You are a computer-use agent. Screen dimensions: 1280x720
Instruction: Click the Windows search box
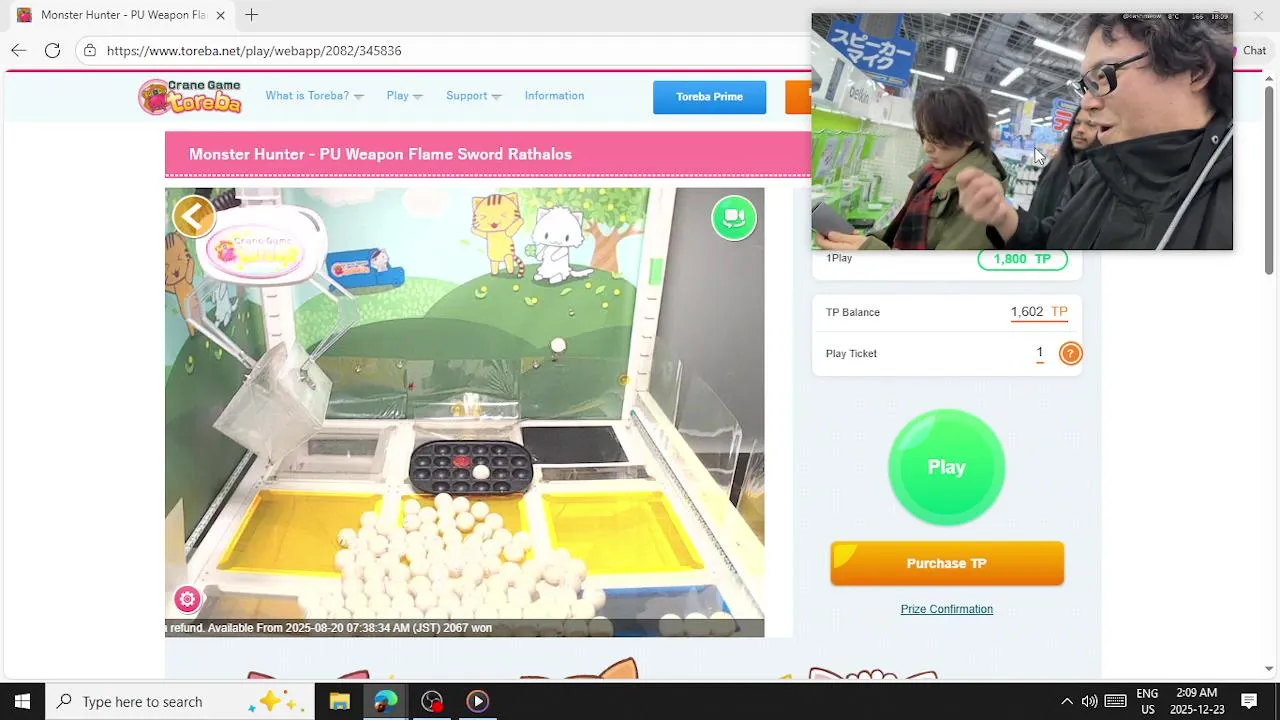tap(180, 701)
